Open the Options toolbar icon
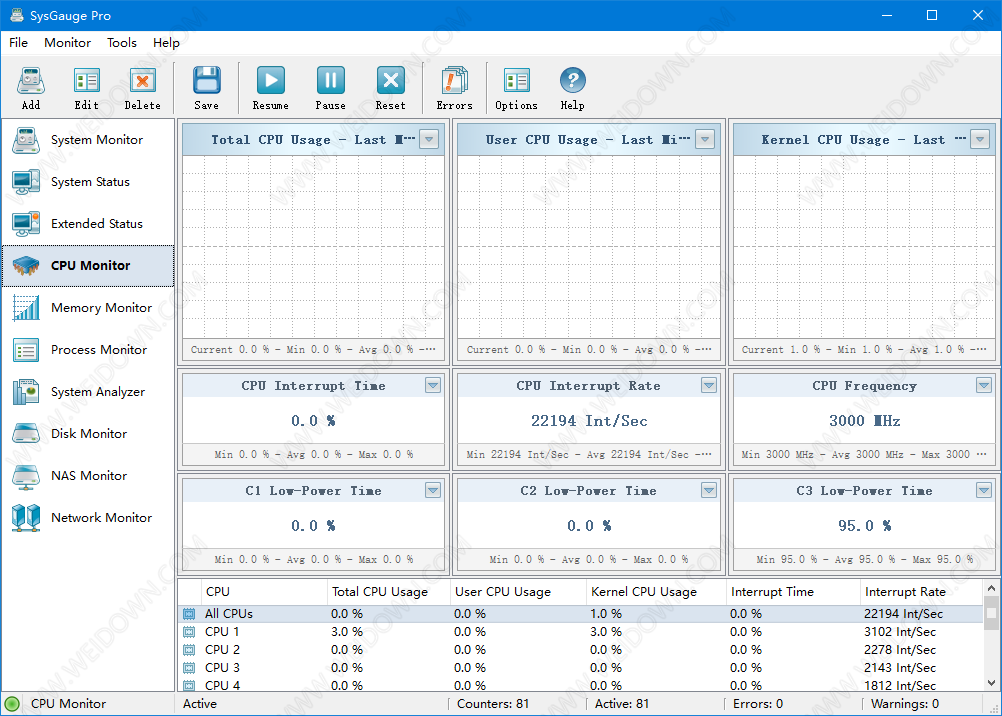Screen dimensions: 1002x716 pos(516,81)
